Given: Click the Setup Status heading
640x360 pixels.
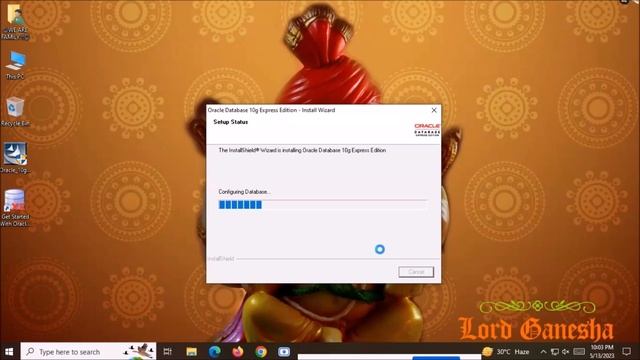Looking at the screenshot, I should 231,122.
